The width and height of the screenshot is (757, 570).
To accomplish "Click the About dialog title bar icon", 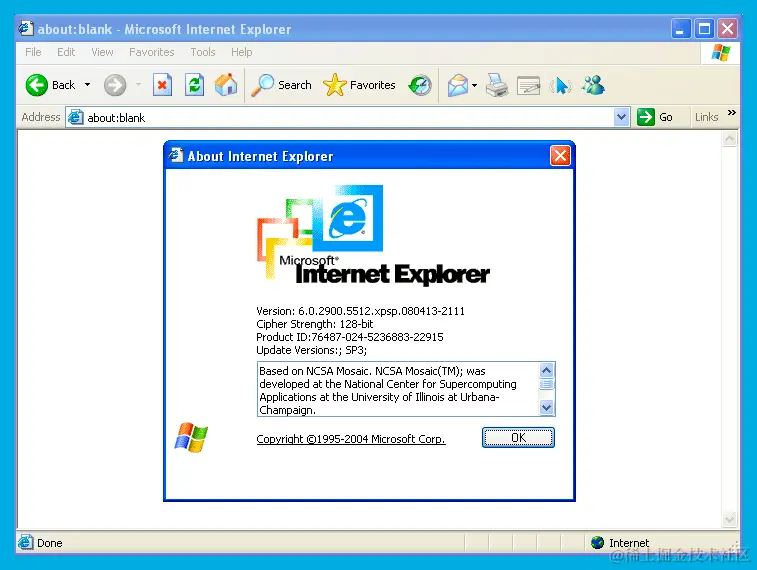I will click(176, 155).
